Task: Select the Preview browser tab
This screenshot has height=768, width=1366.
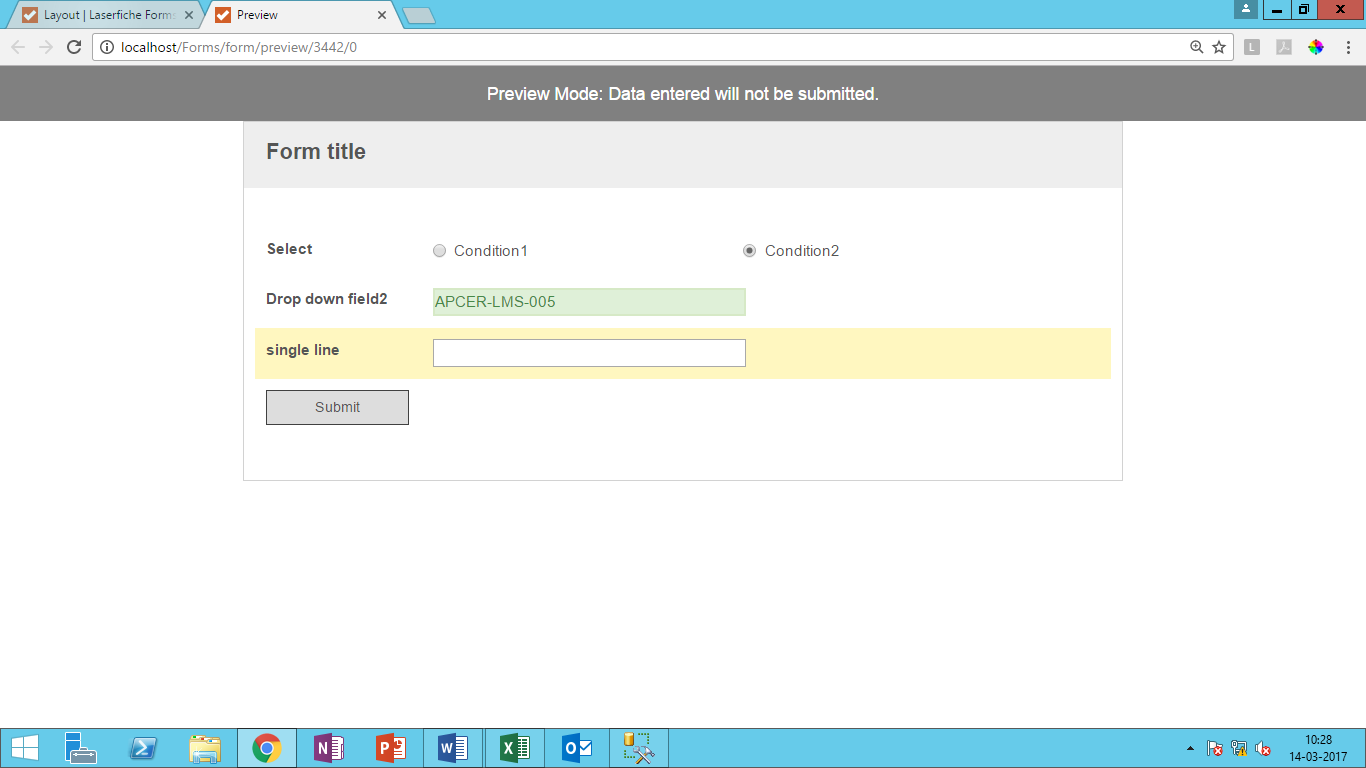Action: coord(300,15)
